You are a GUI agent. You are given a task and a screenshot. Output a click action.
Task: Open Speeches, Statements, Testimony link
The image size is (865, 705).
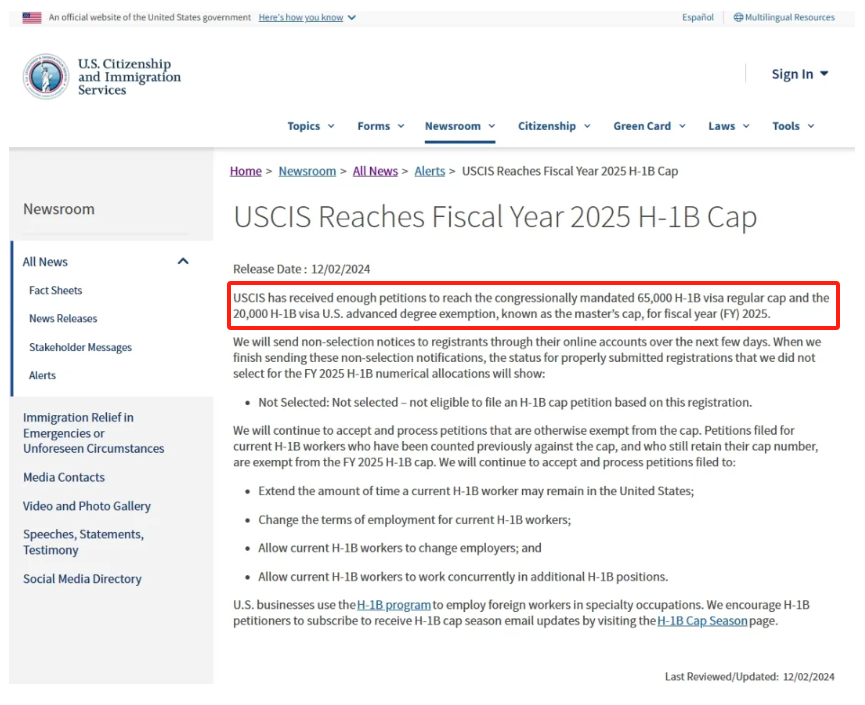(x=83, y=542)
